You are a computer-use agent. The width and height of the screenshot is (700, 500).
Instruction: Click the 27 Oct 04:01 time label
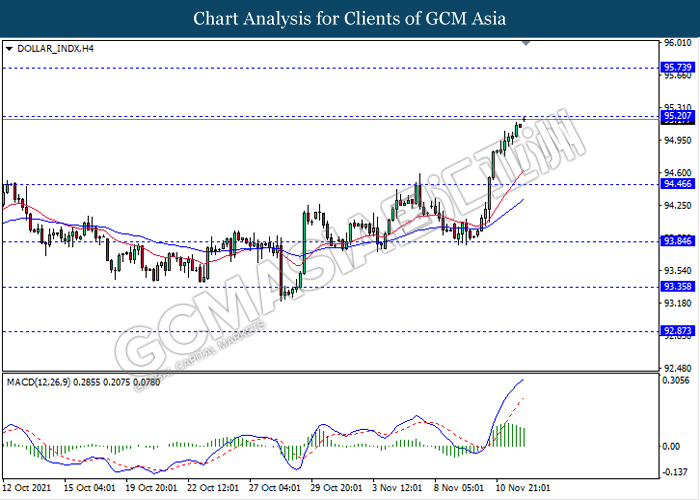click(x=275, y=488)
